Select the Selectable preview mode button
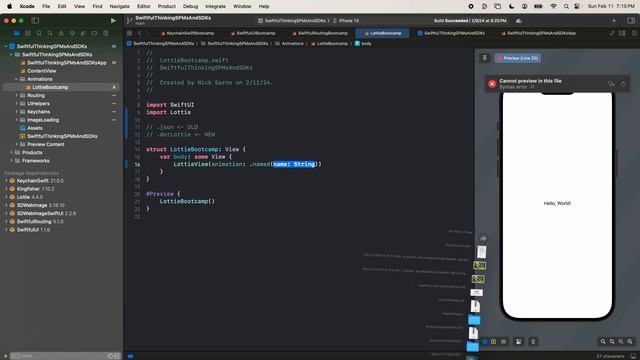Image resolution: width=640 pixels, height=360 pixels. [x=493, y=342]
